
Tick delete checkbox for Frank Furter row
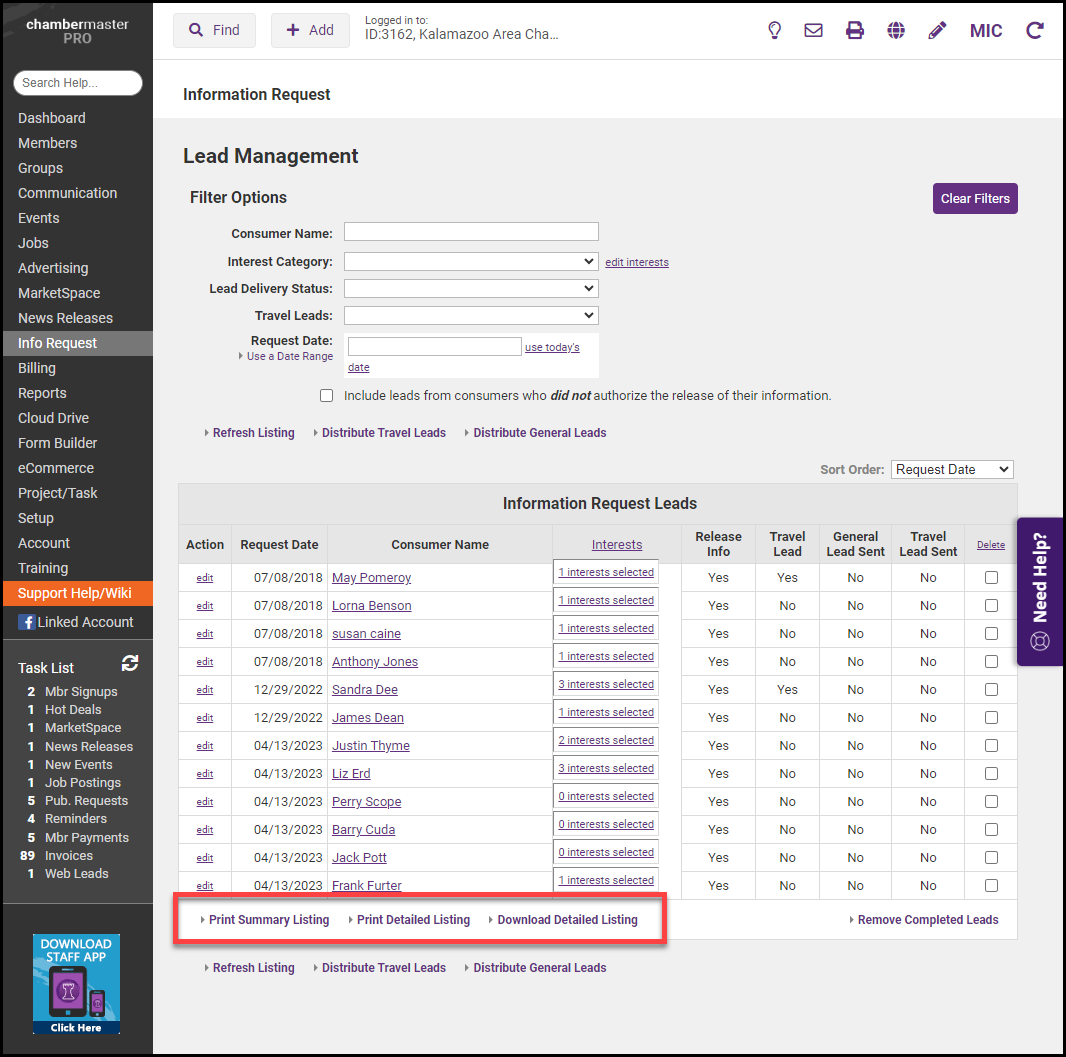tap(991, 886)
